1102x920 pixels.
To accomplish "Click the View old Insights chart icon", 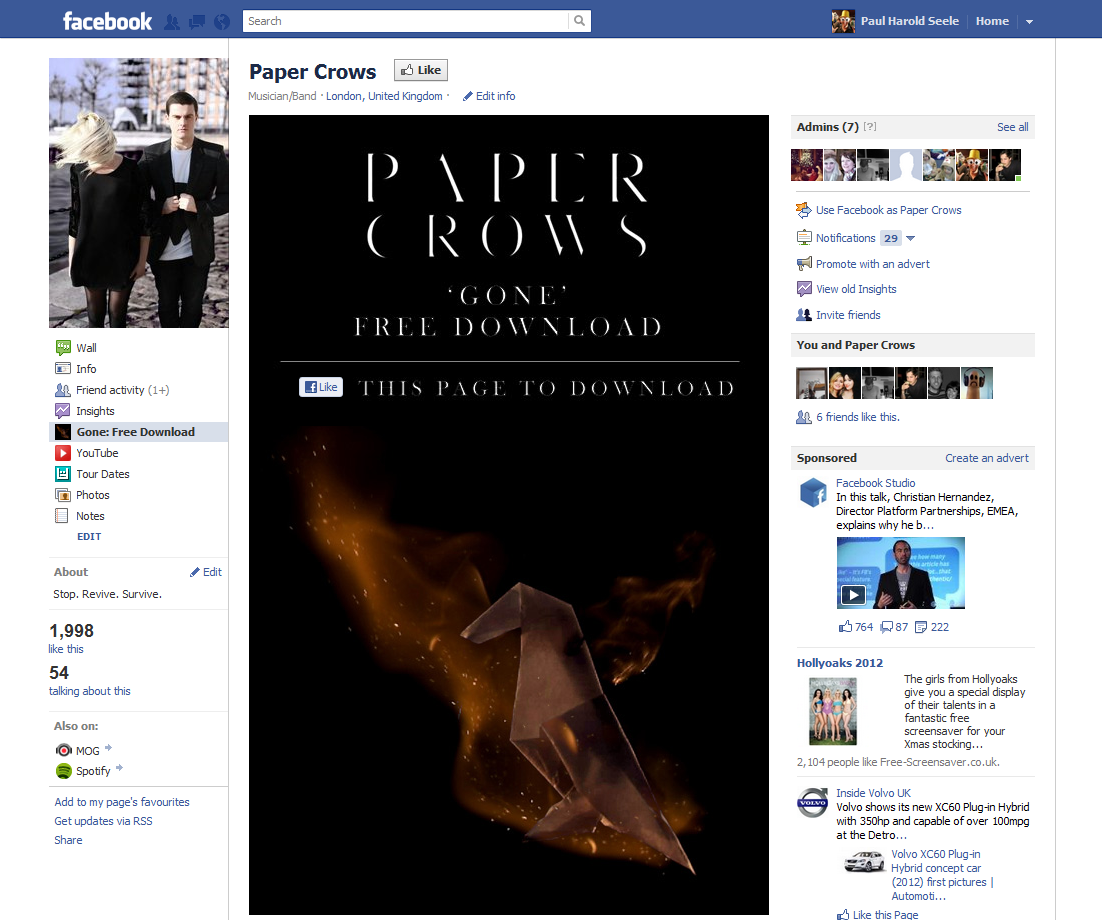I will (x=804, y=289).
